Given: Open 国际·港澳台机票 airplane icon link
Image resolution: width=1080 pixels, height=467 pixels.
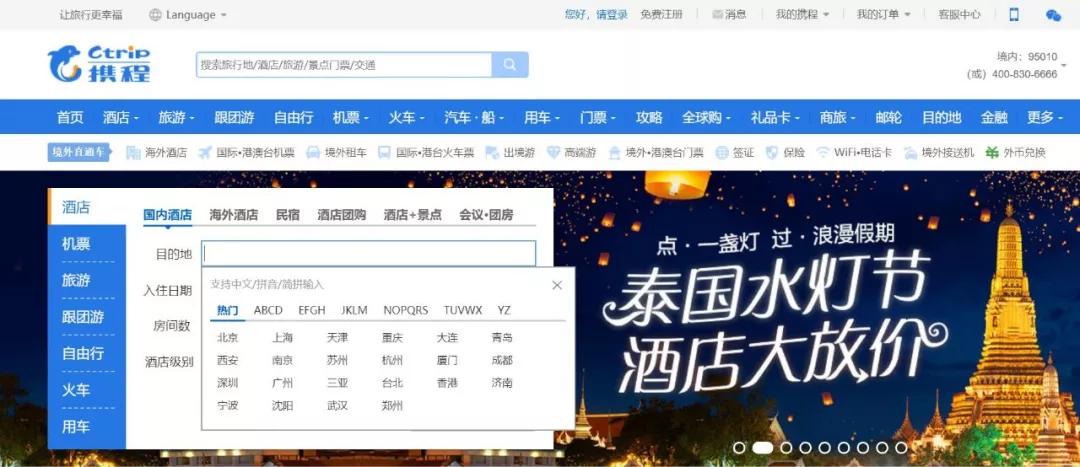Looking at the screenshot, I should 246,152.
